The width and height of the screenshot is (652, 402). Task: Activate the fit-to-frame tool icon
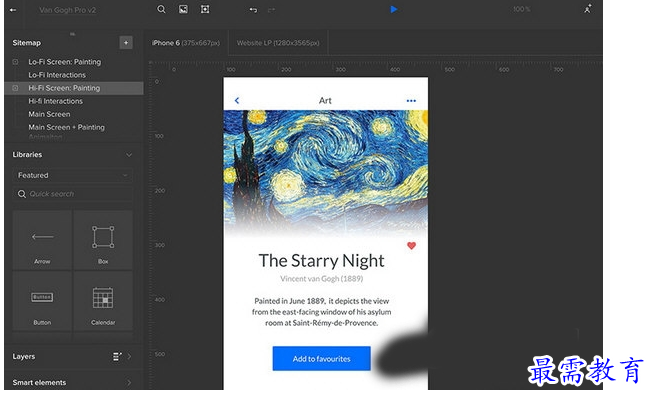tap(205, 10)
